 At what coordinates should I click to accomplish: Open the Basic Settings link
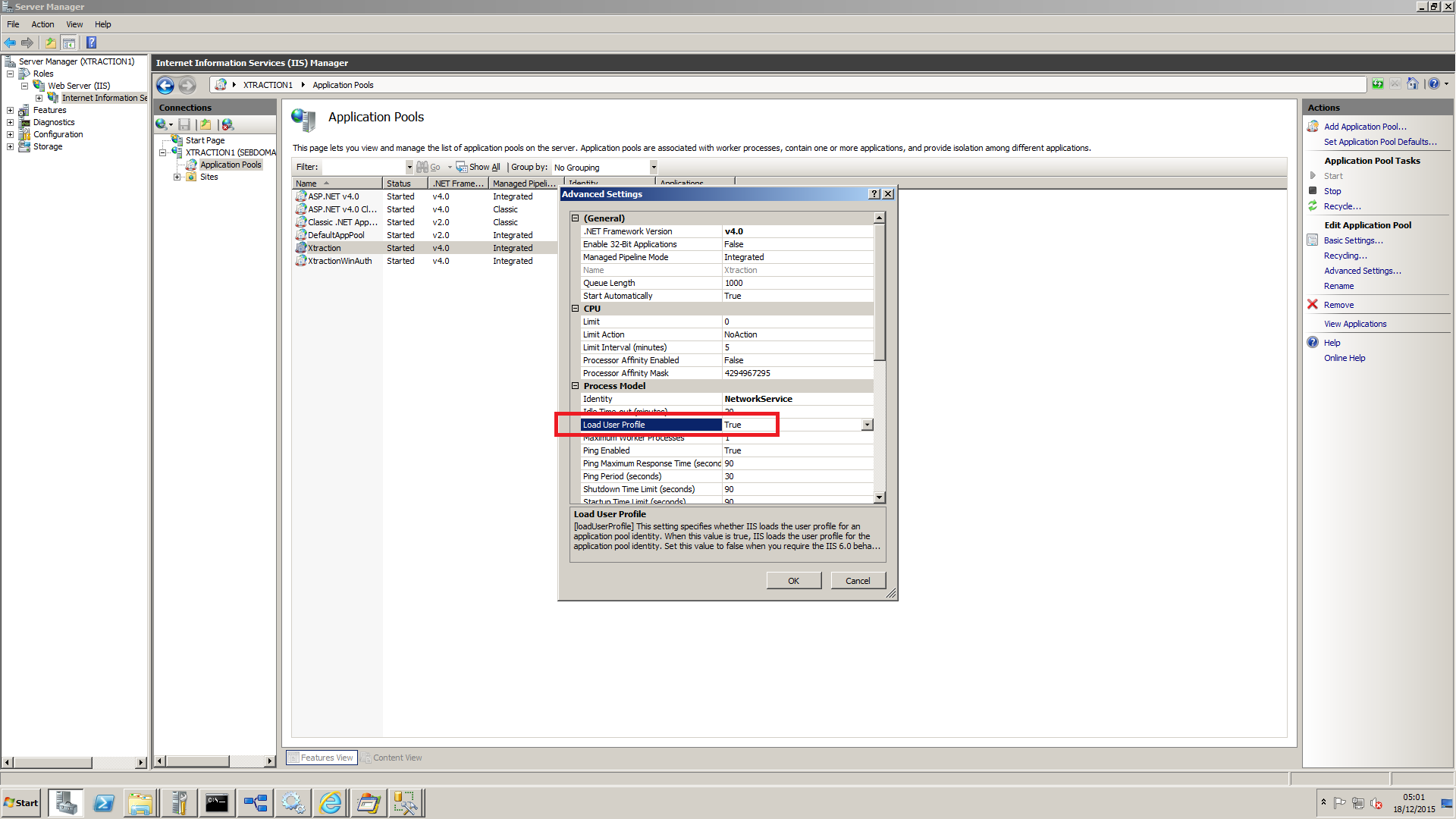tap(1353, 240)
